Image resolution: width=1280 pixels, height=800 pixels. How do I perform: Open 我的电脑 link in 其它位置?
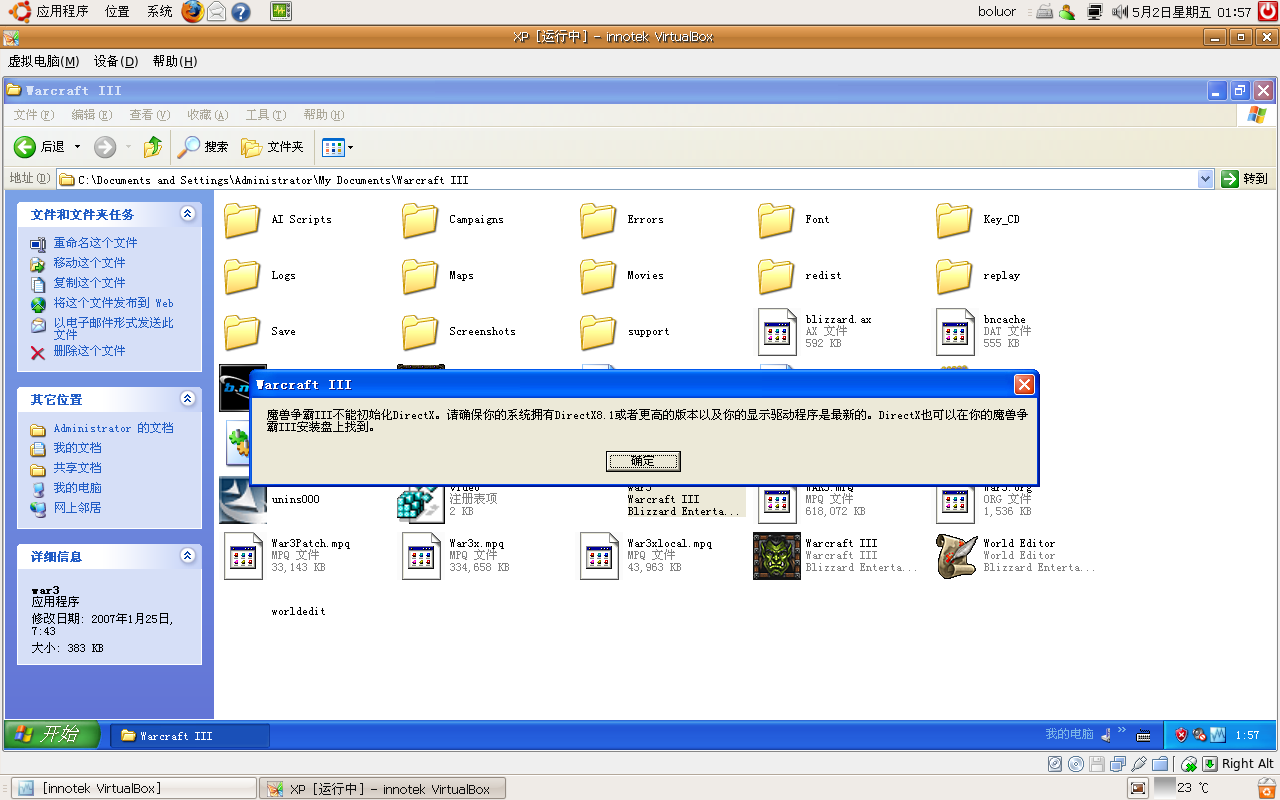[x=77, y=488]
